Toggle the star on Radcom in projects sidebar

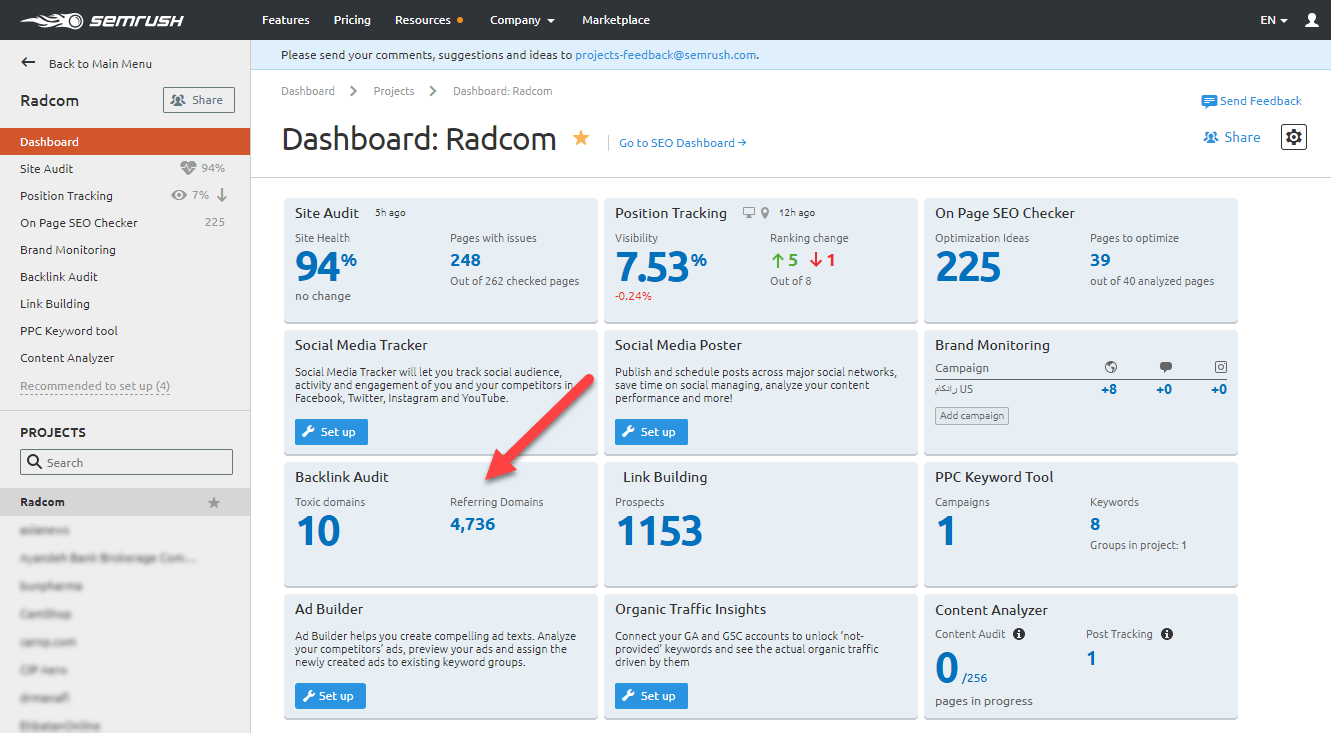click(x=213, y=503)
